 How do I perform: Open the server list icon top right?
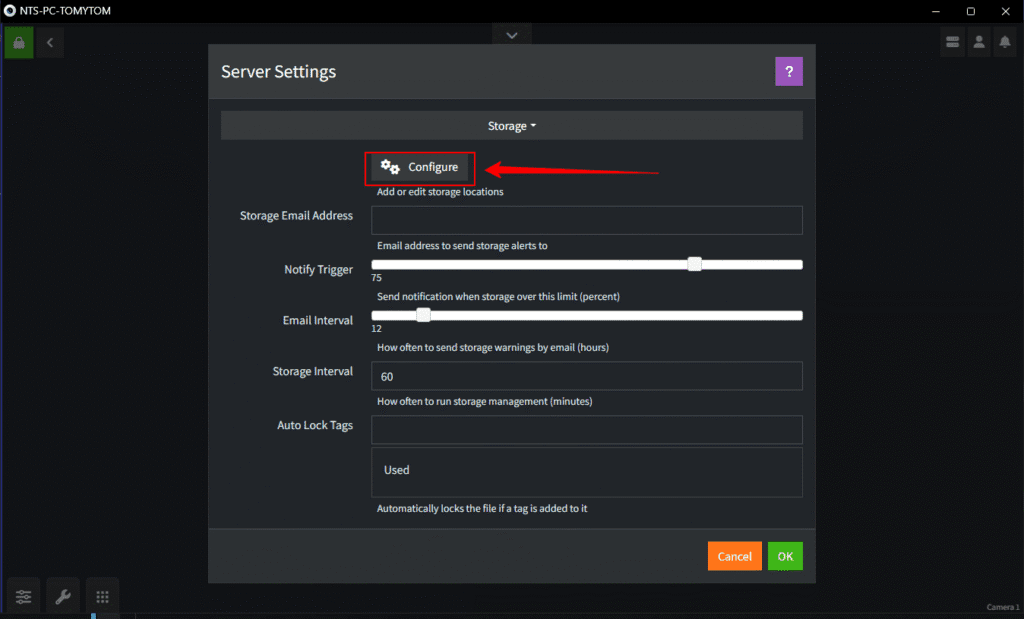point(951,41)
